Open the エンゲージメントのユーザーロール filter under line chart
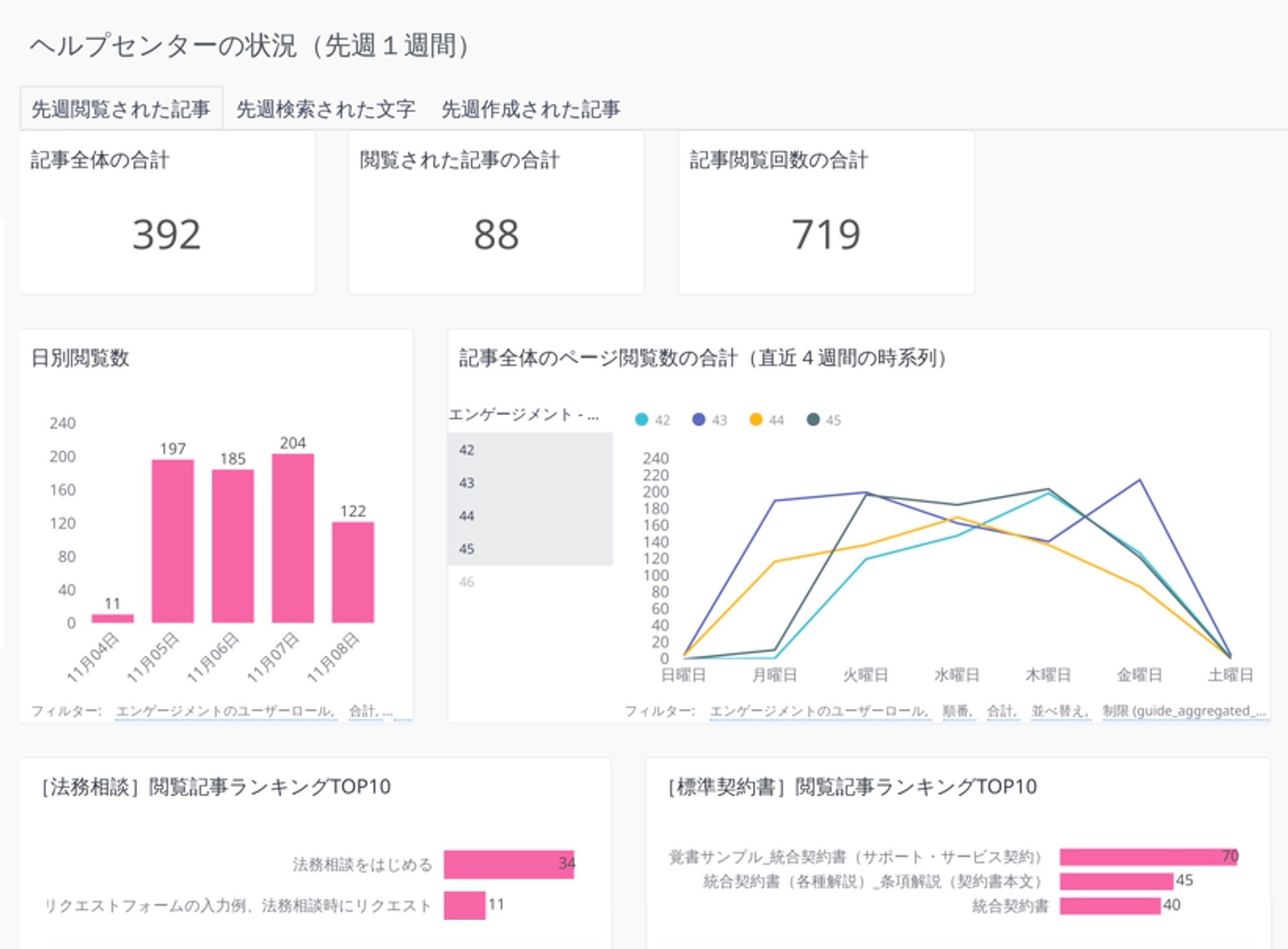The width and height of the screenshot is (1288, 949). pyautogui.click(x=819, y=711)
